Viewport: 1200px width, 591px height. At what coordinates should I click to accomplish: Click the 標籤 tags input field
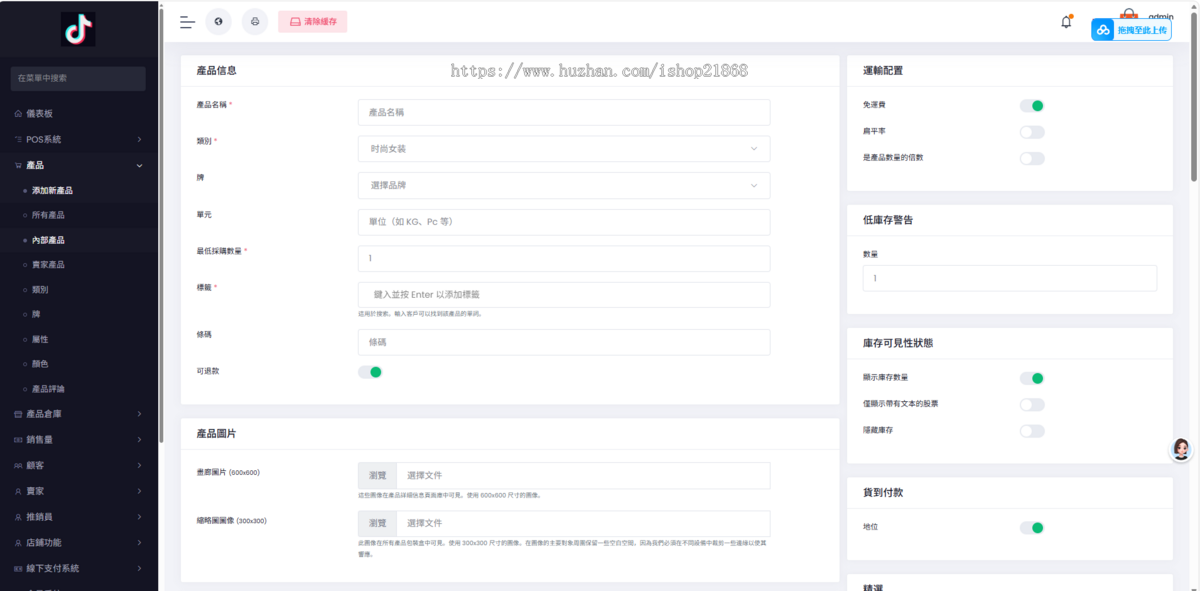pyautogui.click(x=564, y=295)
